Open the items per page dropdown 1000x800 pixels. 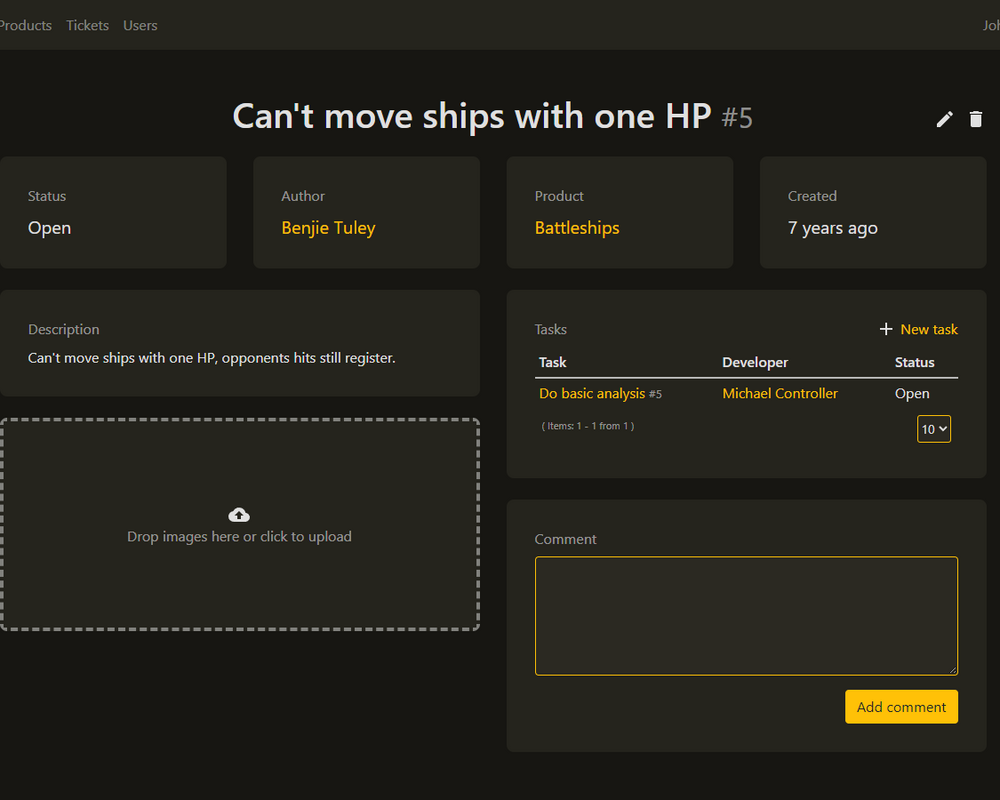[x=934, y=429]
